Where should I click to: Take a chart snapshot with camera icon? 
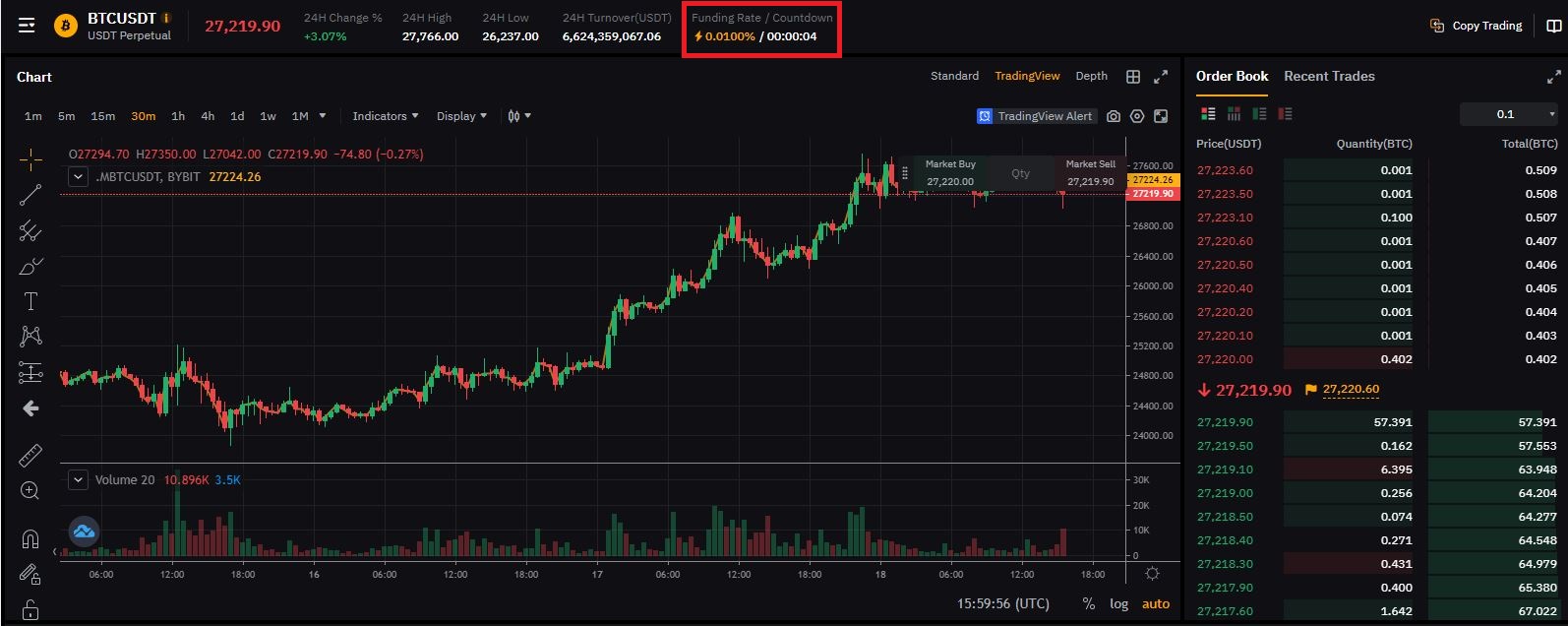point(1114,116)
